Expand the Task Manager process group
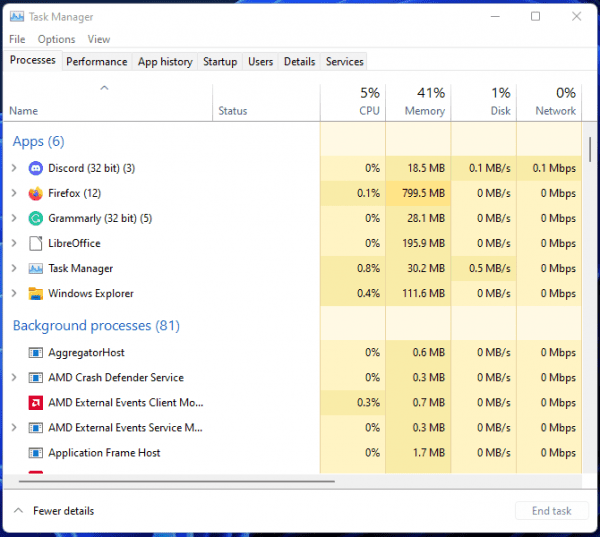Screen dimensions: 600x537 pos(14,268)
